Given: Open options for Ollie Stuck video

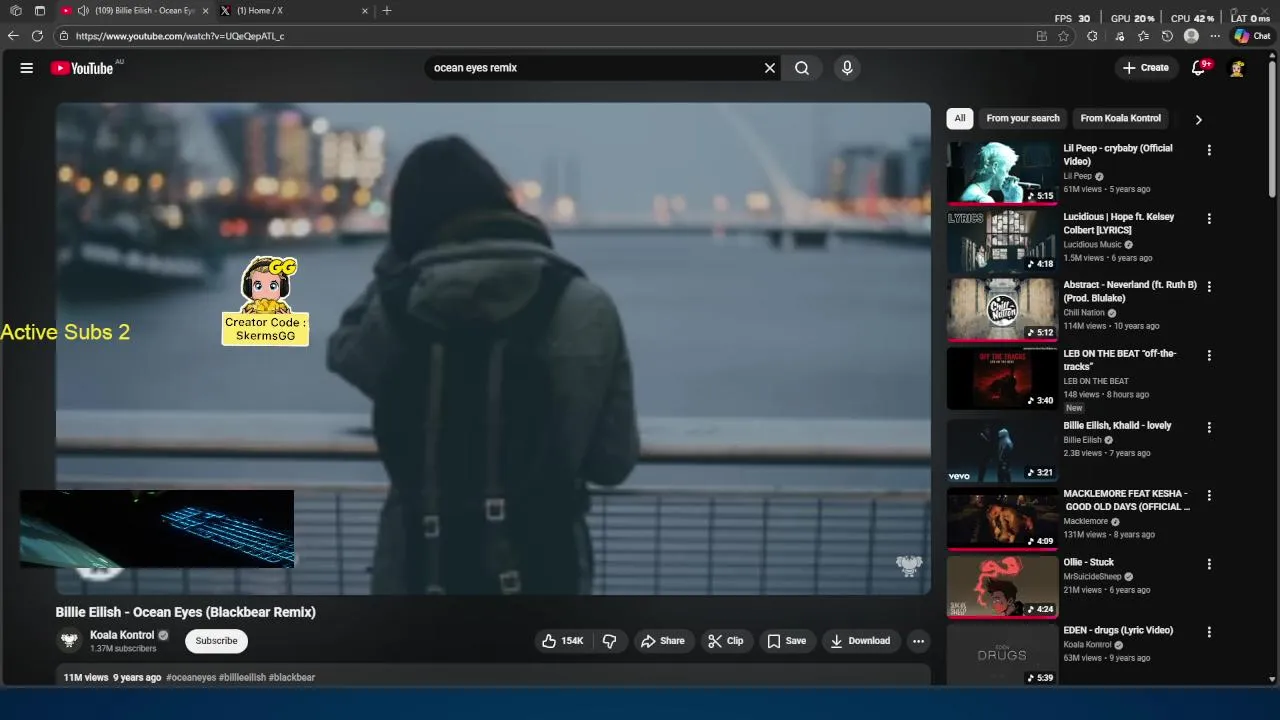Looking at the screenshot, I should pyautogui.click(x=1209, y=564).
